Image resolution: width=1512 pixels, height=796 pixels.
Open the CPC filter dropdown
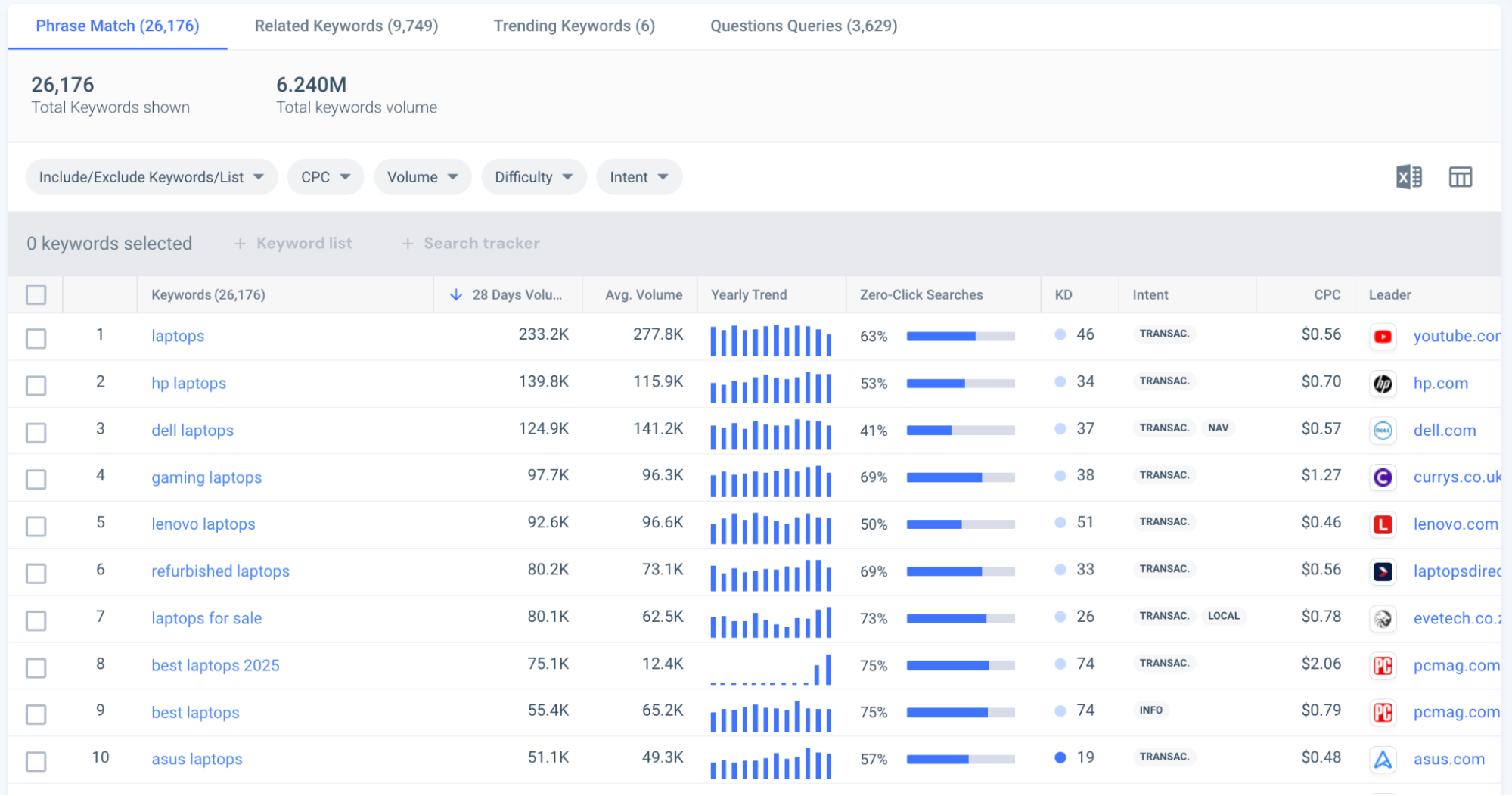pyautogui.click(x=325, y=177)
